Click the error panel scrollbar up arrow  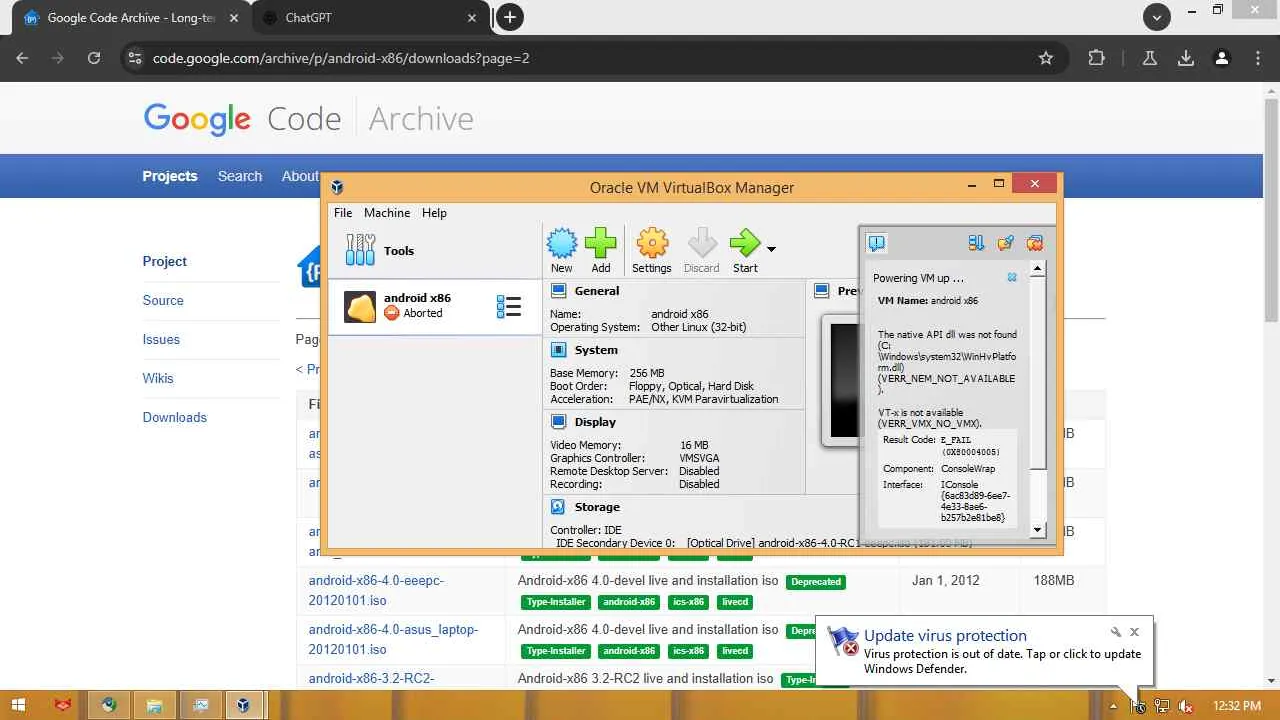[x=1038, y=268]
